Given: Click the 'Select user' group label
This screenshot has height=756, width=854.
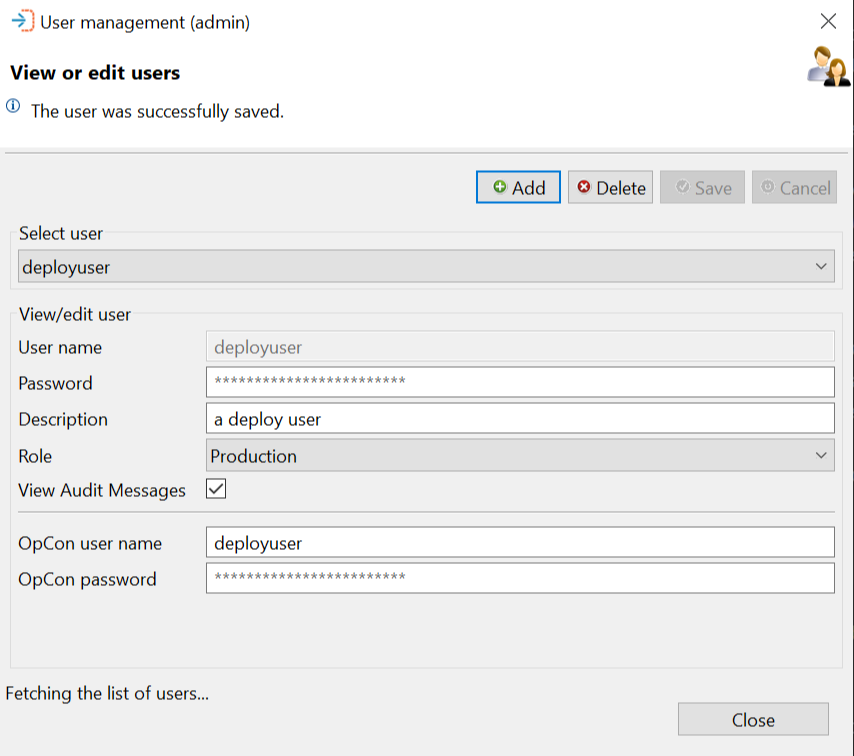Looking at the screenshot, I should pos(61,233).
